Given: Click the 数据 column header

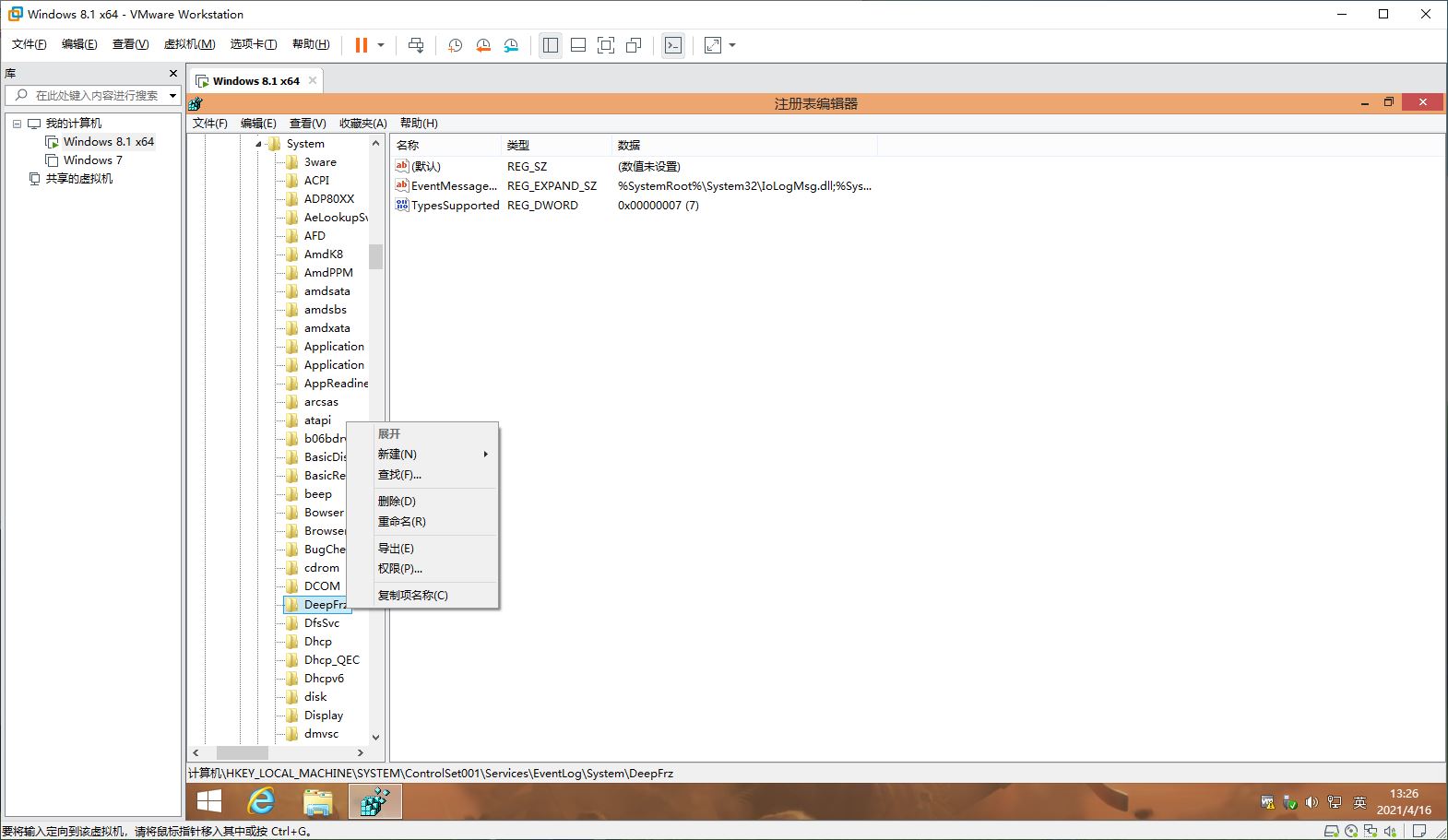Looking at the screenshot, I should pos(744,145).
